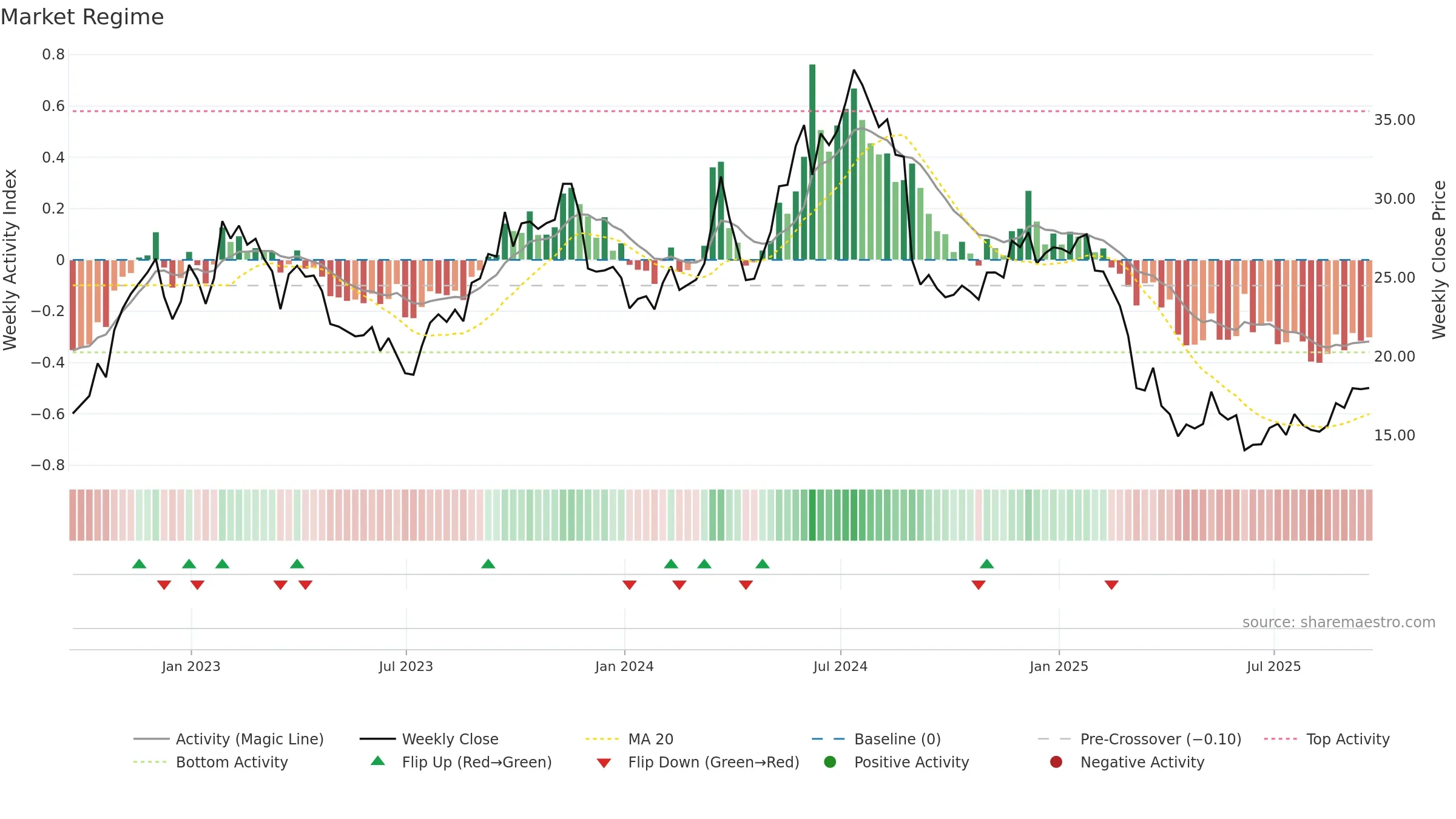Click the red Negative Activity circle legend icon
The width and height of the screenshot is (1456, 819).
point(1056,762)
